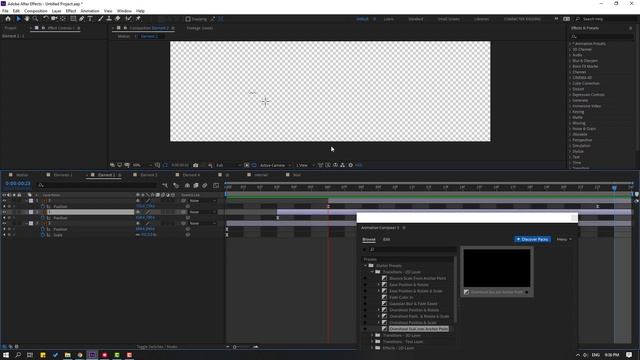Select the Gaussian Blur & Fade Easy preset
This screenshot has width=640, height=360.
pyautogui.click(x=413, y=304)
